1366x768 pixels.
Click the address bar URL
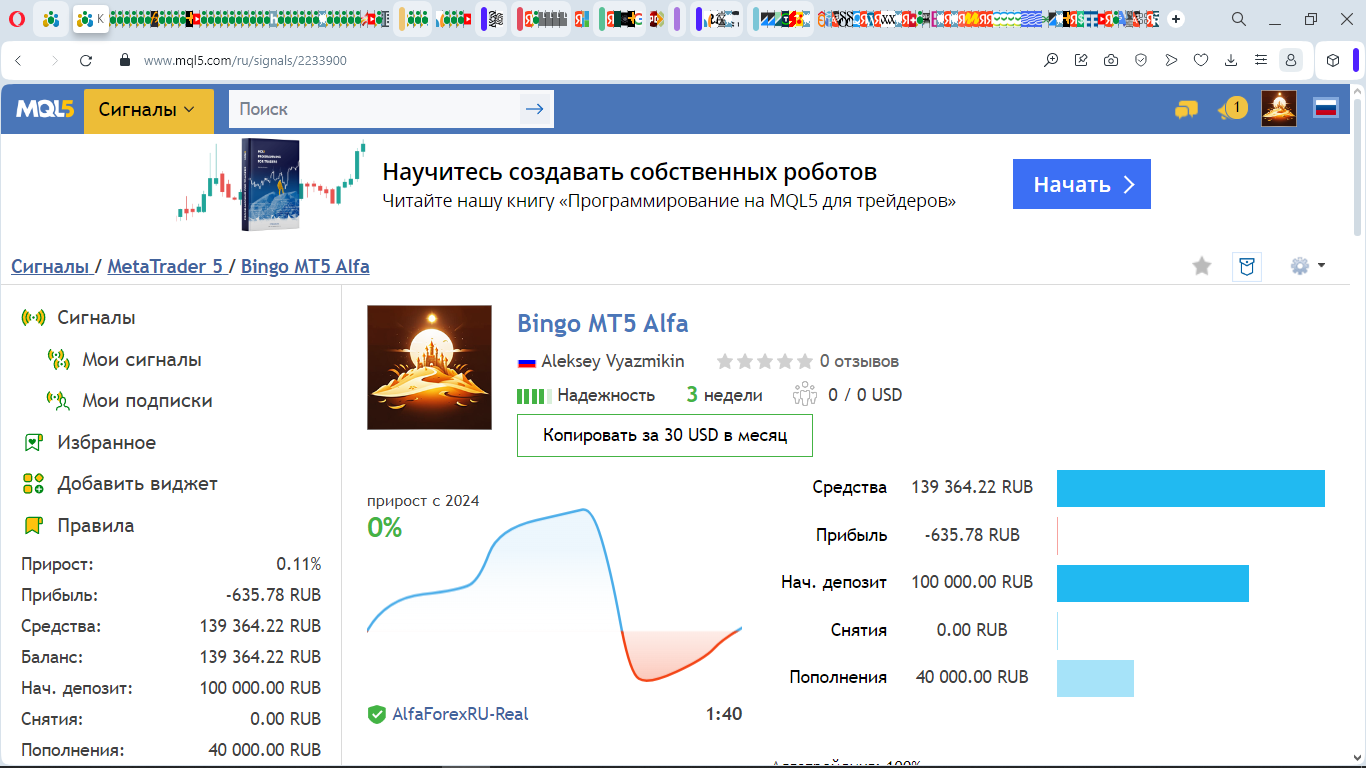pyautogui.click(x=245, y=60)
